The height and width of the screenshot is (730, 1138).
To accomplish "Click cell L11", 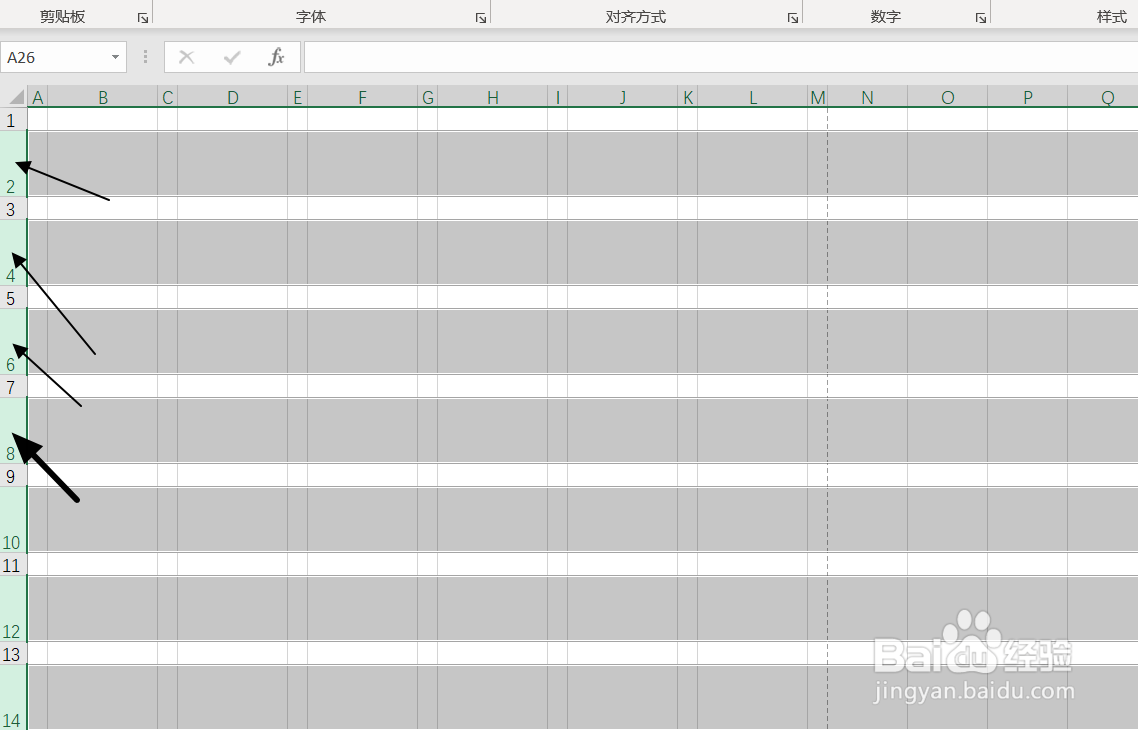I will pyautogui.click(x=753, y=565).
